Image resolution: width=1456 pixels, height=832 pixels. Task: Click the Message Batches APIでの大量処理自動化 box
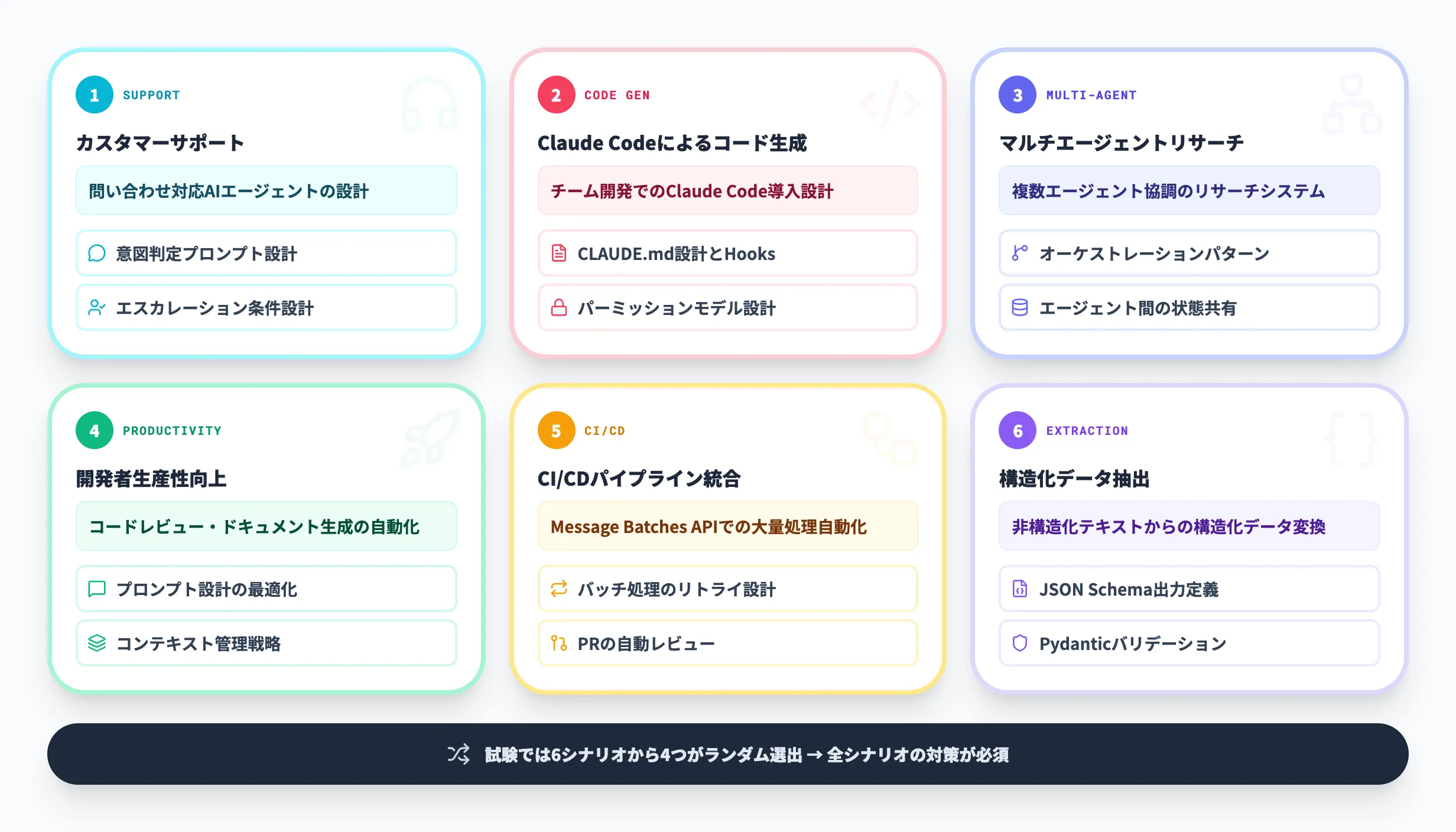pos(728,526)
